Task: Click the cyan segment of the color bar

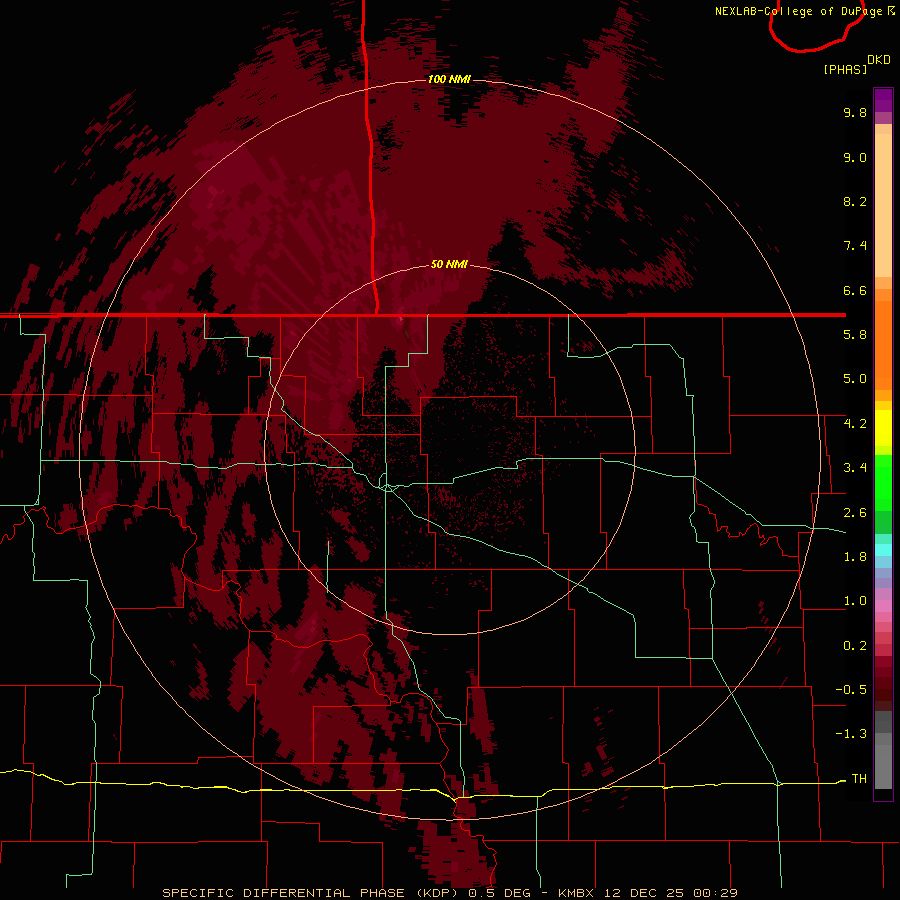Action: (x=883, y=550)
